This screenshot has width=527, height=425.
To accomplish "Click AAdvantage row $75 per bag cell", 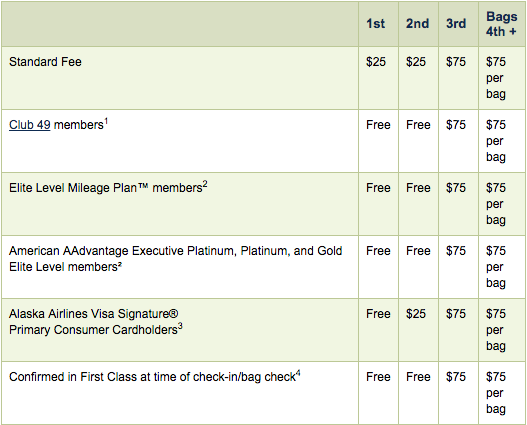I will tap(496, 267).
